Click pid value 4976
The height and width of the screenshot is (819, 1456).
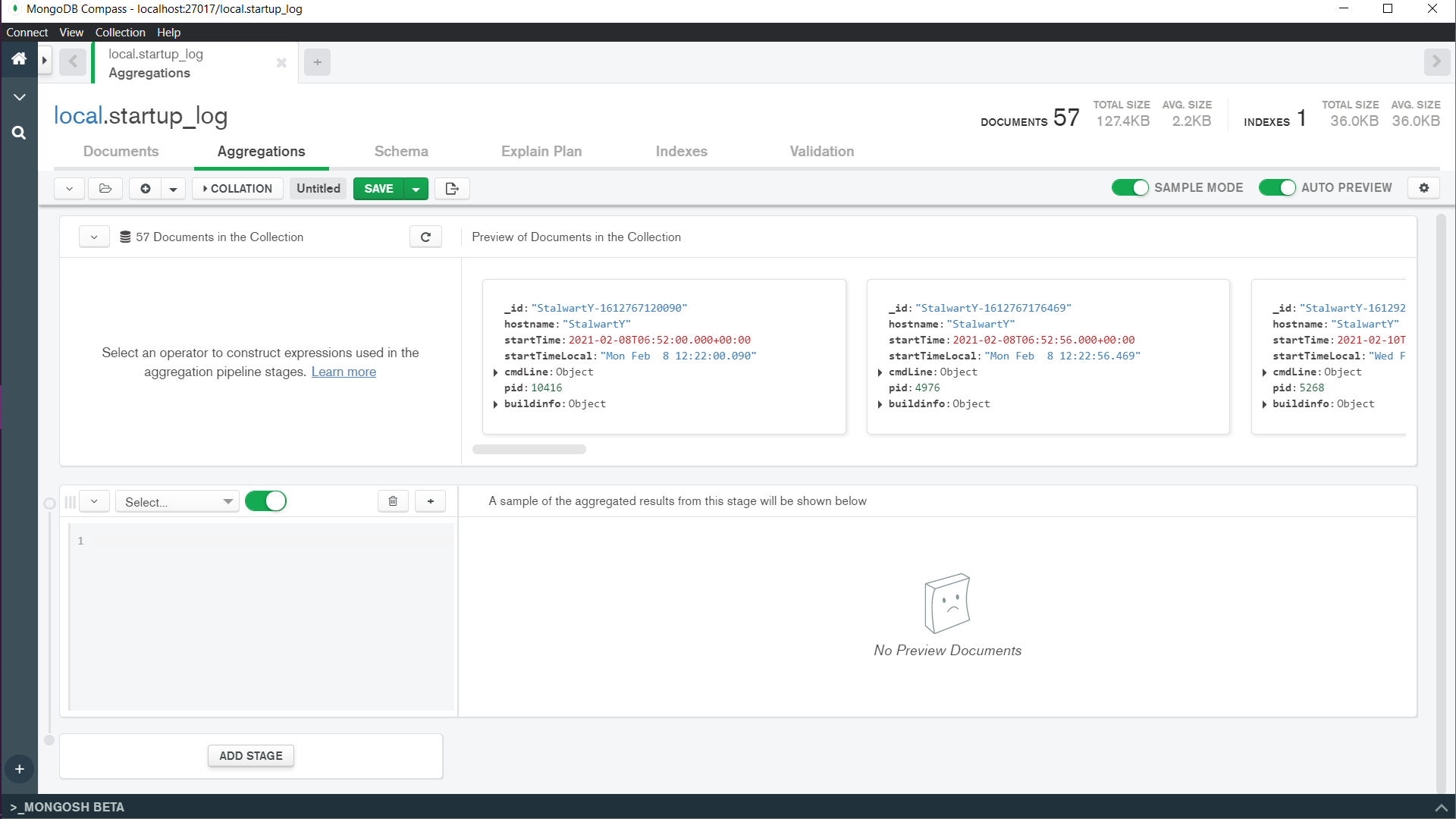927,388
